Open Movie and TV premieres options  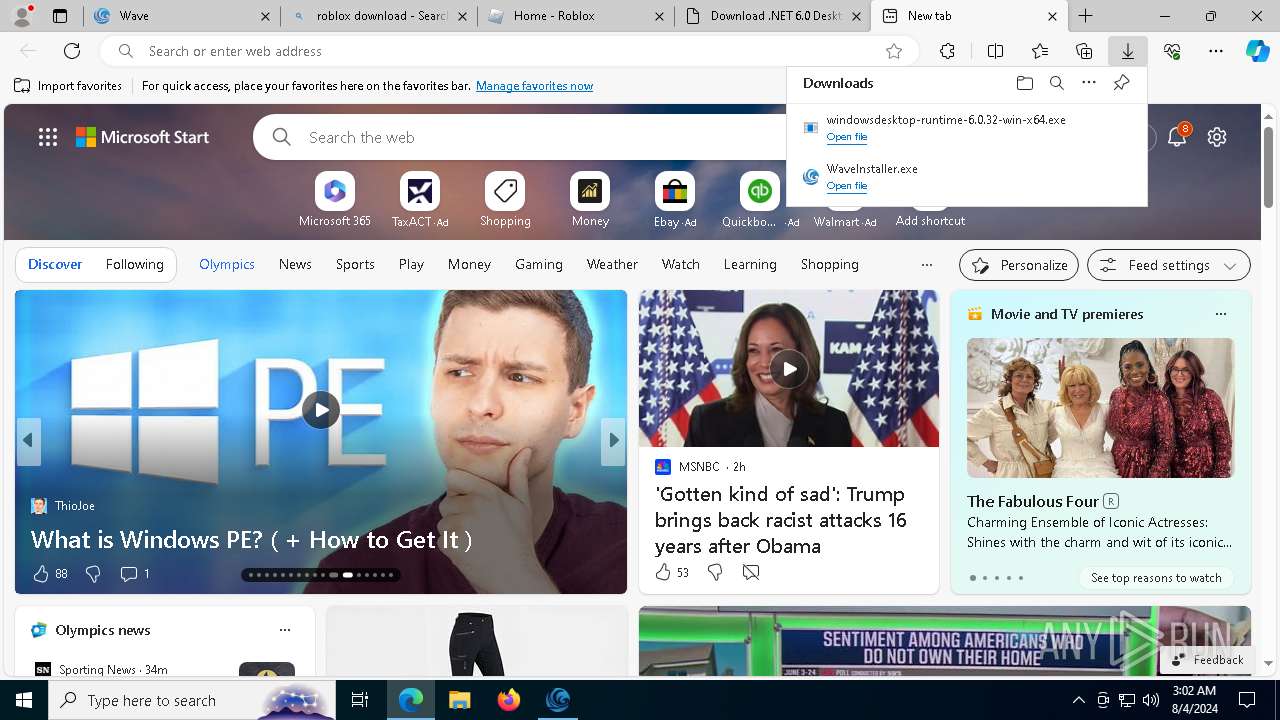click(x=1220, y=314)
